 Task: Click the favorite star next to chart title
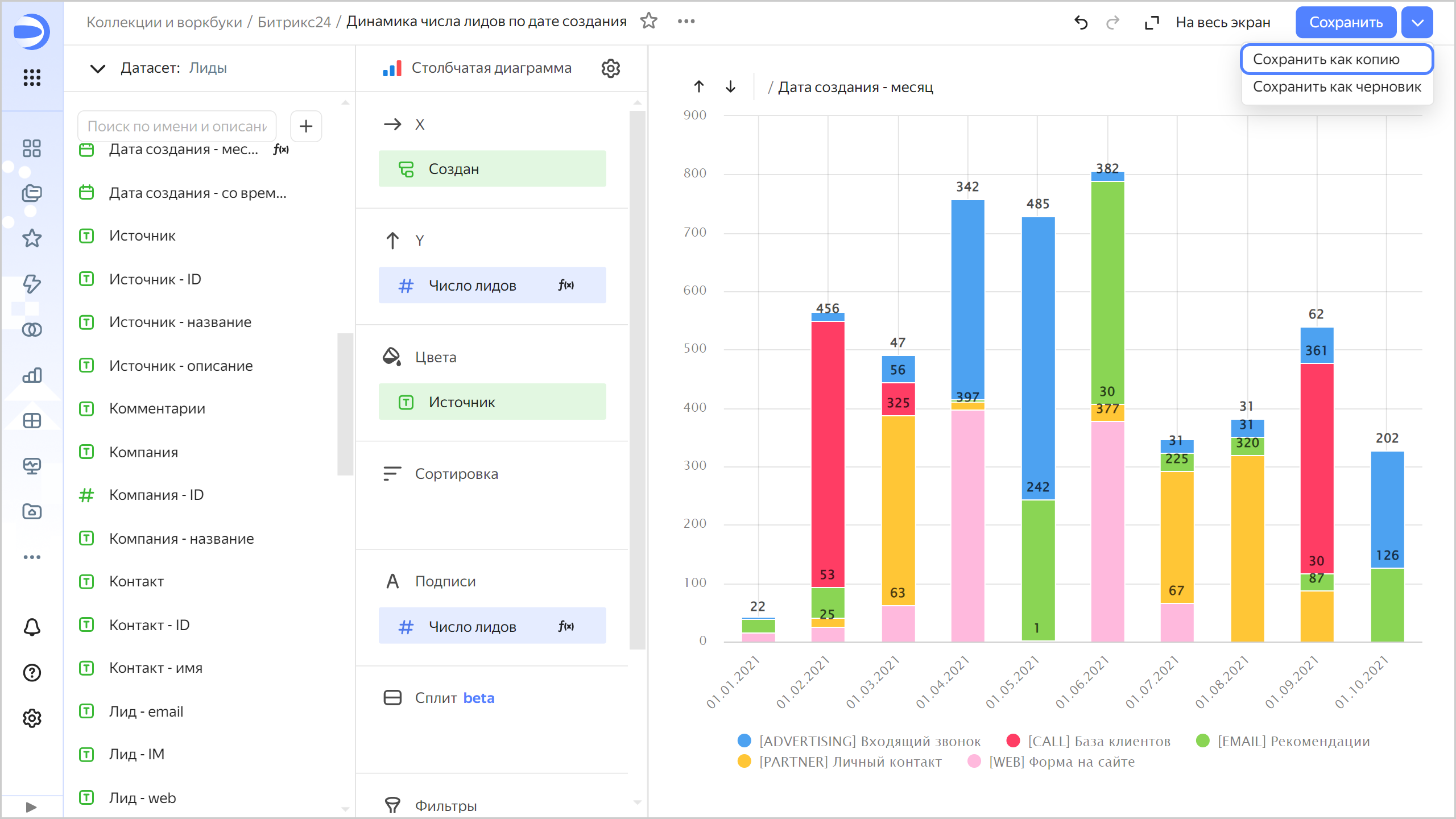click(648, 22)
